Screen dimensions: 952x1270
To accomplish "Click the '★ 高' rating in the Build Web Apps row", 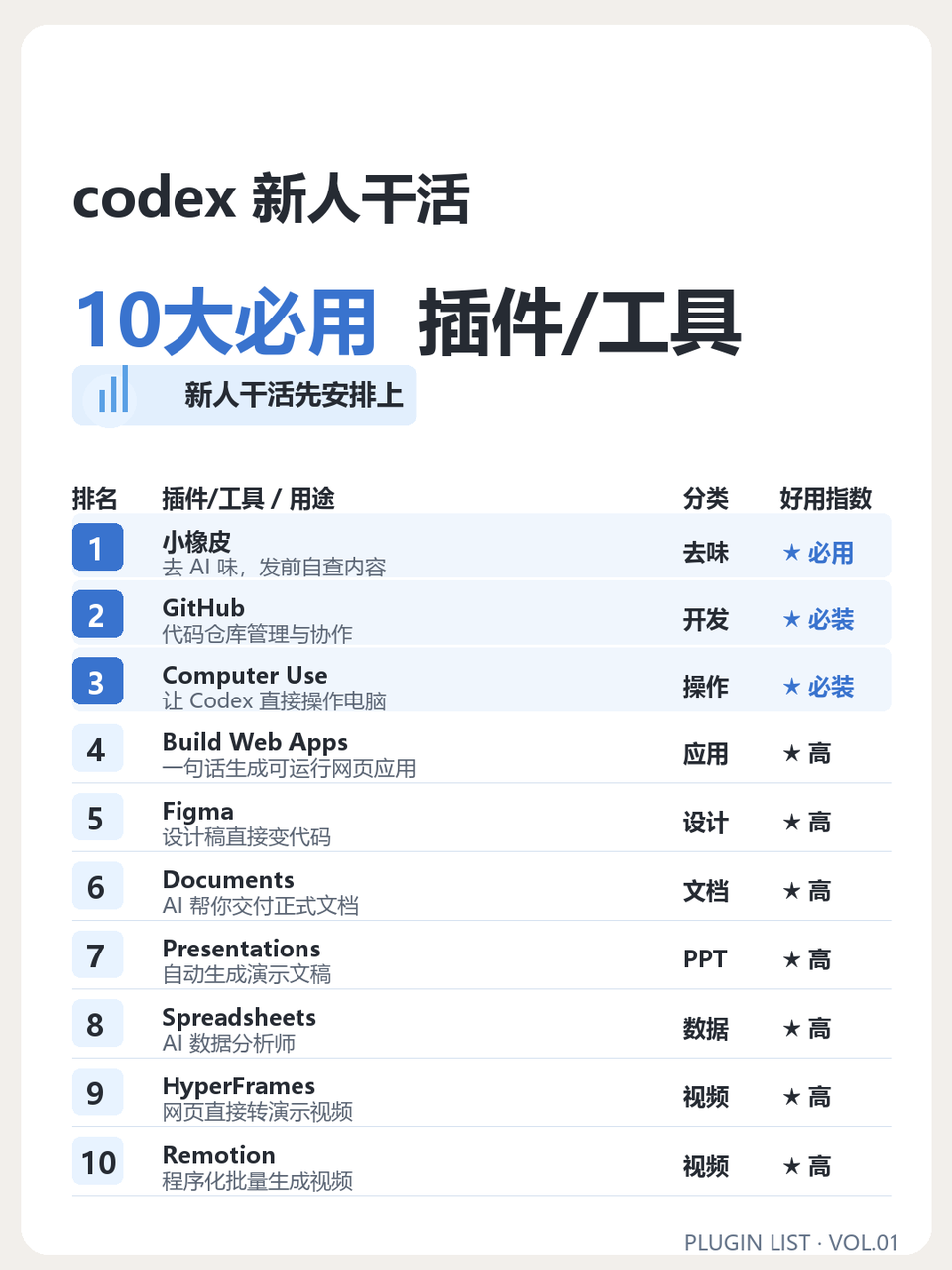I will click(807, 754).
